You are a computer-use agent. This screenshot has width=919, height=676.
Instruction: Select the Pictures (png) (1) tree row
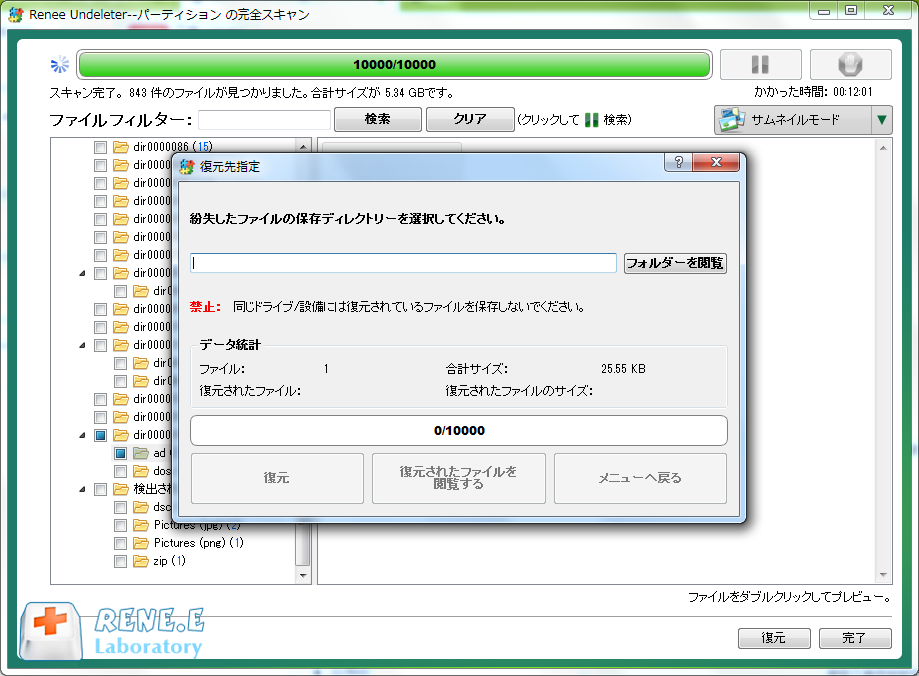pyautogui.click(x=199, y=543)
